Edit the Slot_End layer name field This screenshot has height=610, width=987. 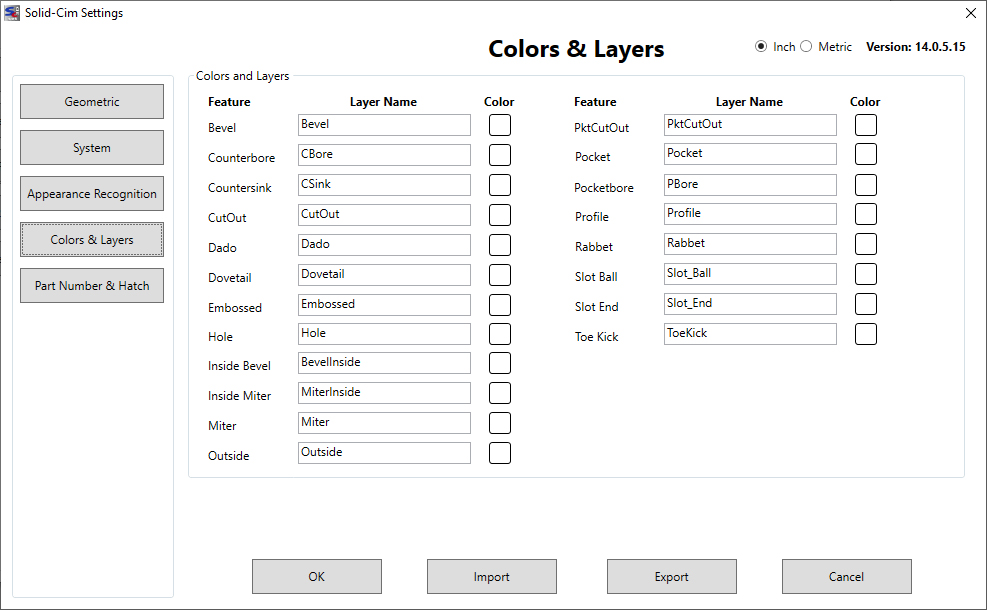[750, 304]
